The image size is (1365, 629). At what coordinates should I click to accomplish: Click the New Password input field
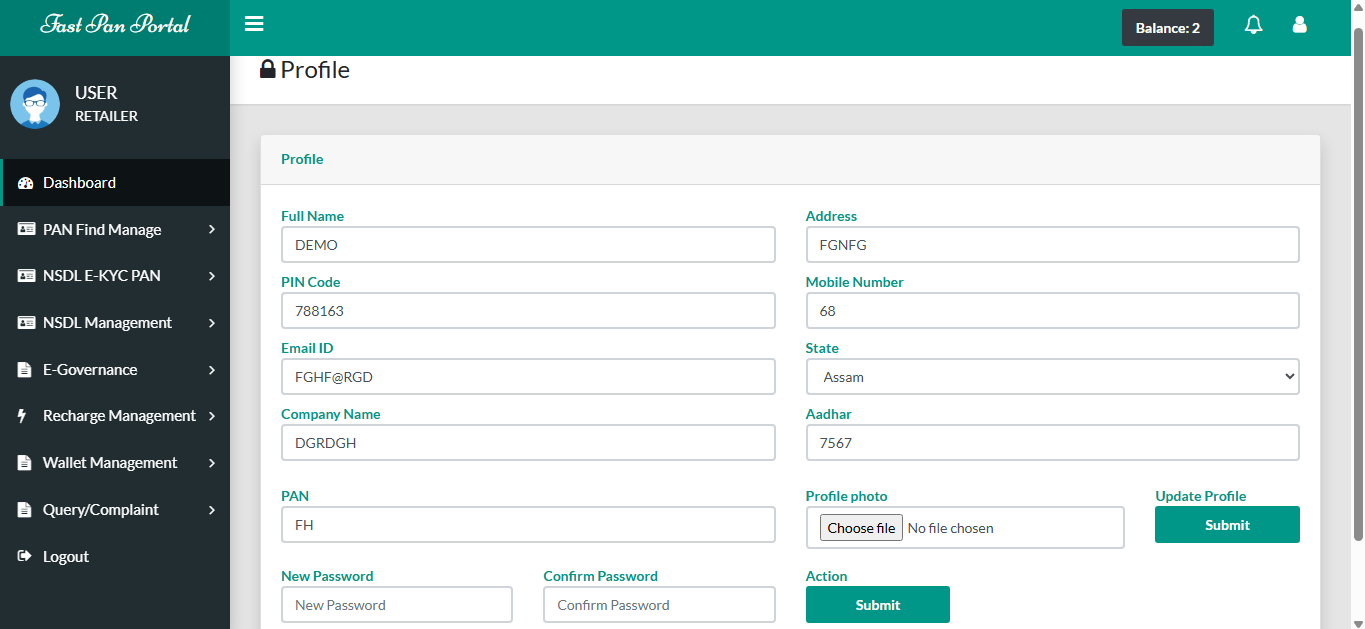click(396, 605)
